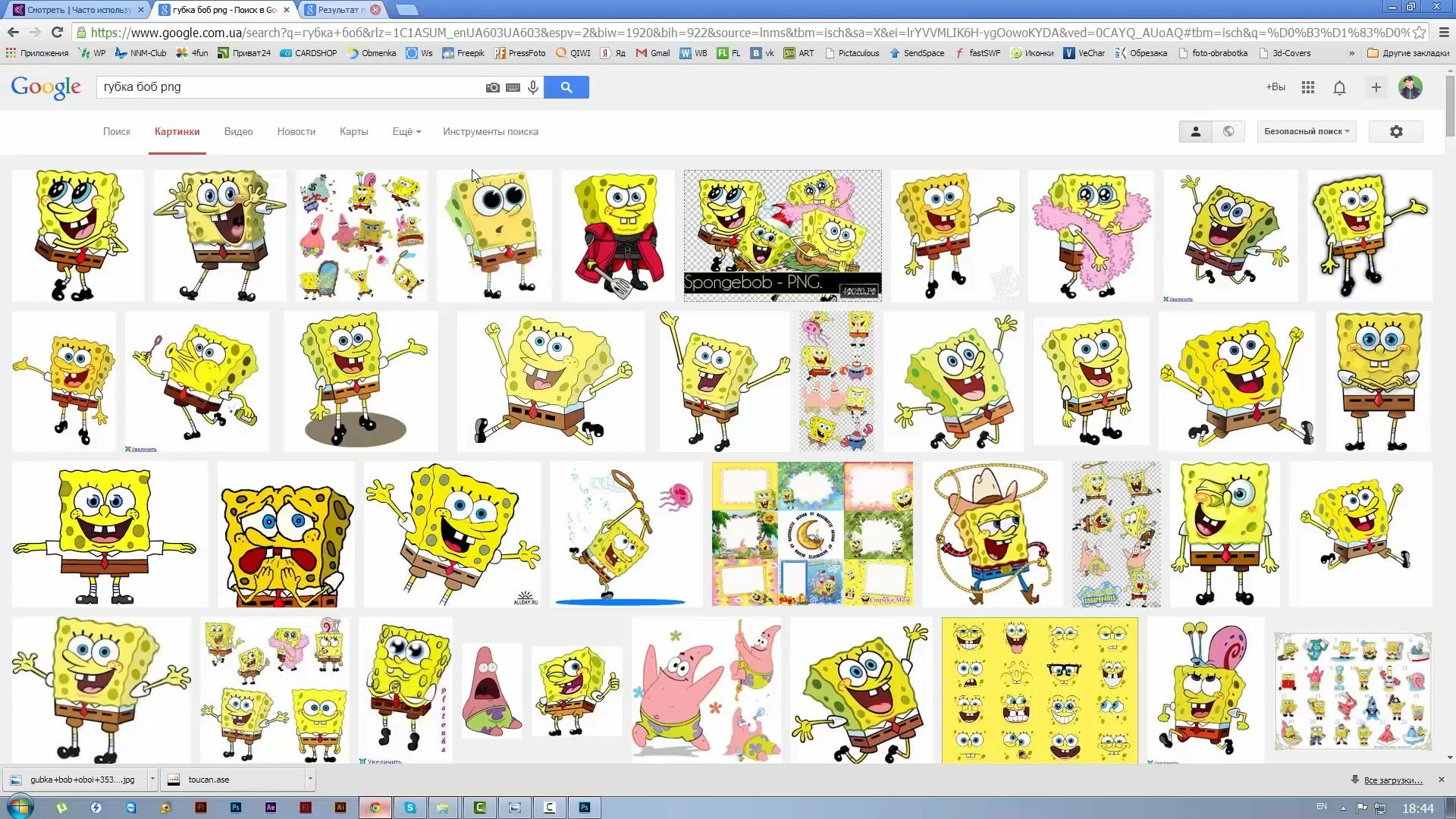Close the downloads bar
The image size is (1456, 819).
point(1442,780)
